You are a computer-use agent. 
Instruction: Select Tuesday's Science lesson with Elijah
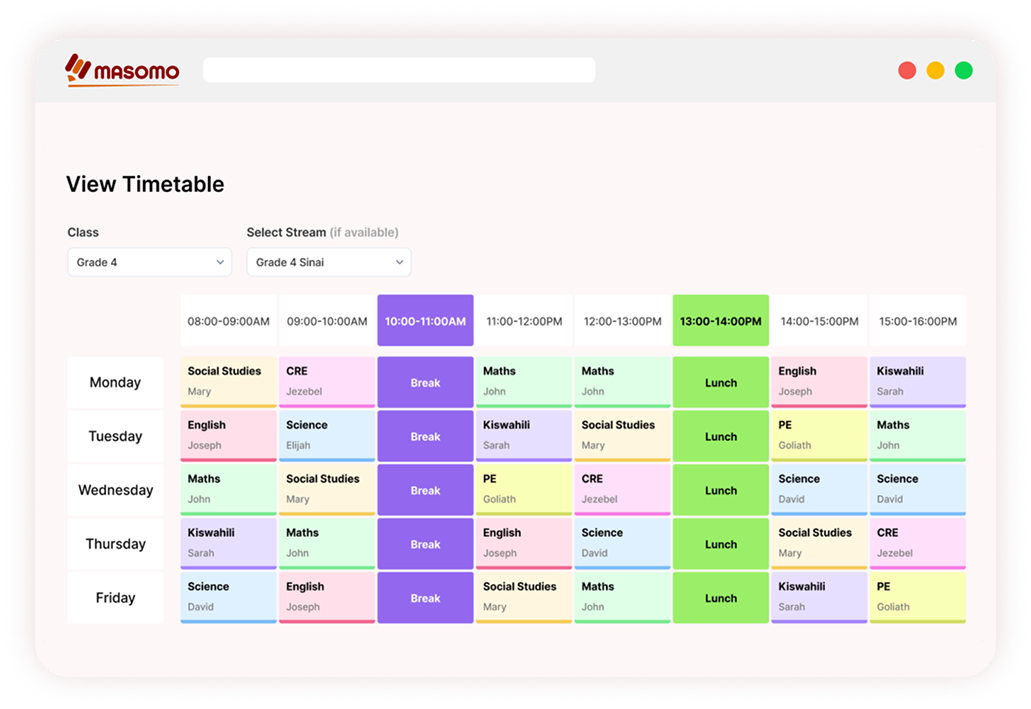327,436
